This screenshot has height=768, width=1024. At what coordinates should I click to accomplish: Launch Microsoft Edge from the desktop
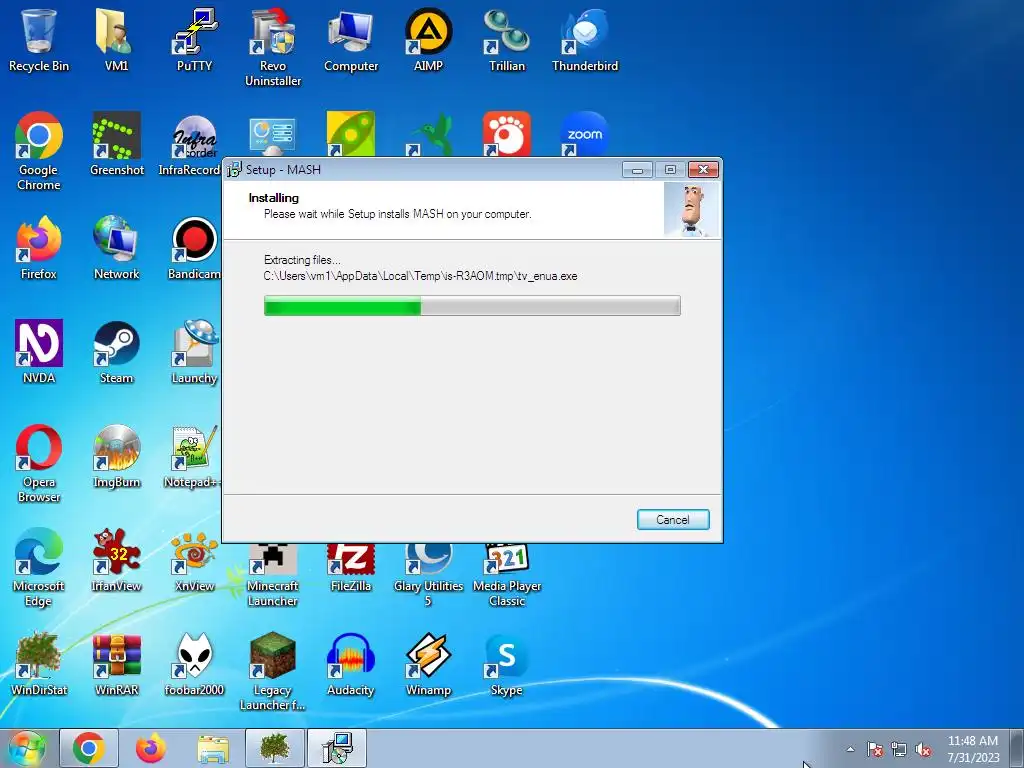pos(39,567)
